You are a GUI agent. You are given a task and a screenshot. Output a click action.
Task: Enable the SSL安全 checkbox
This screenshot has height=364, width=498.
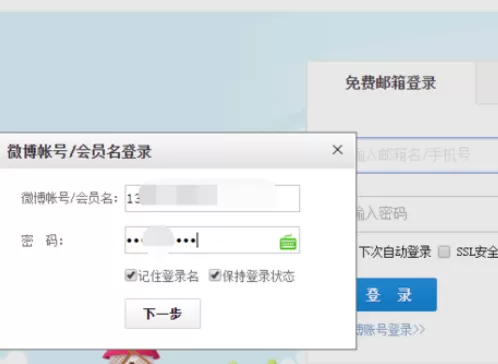point(444,252)
